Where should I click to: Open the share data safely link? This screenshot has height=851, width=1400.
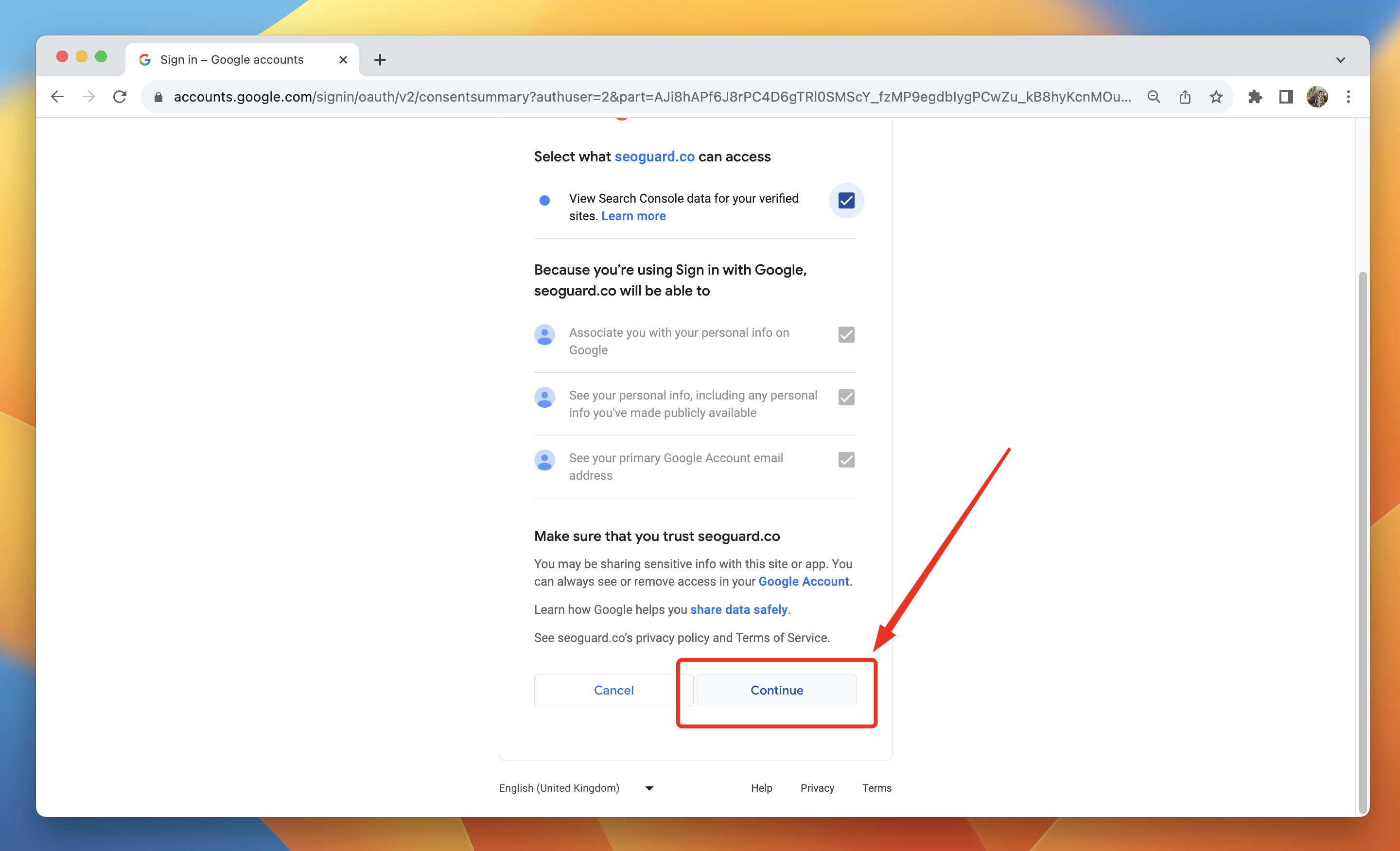[738, 609]
